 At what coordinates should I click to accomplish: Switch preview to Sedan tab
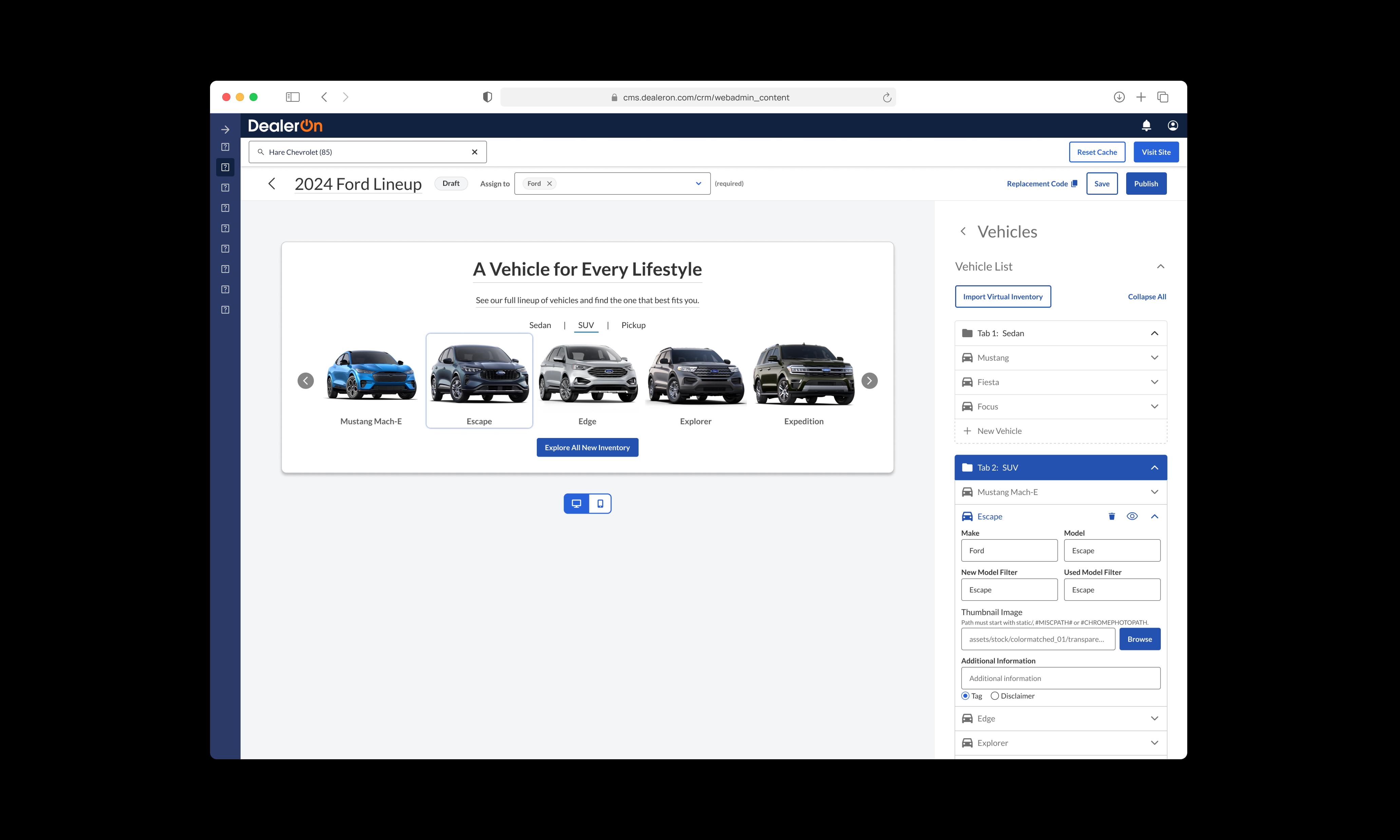click(540, 325)
